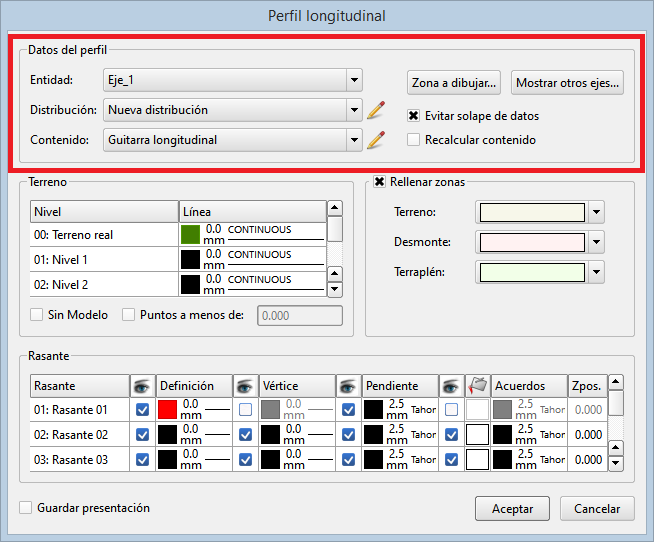Screen dimensions: 654x542
Task: Click the paint bucket fill column header
Action: pyautogui.click(x=478, y=386)
